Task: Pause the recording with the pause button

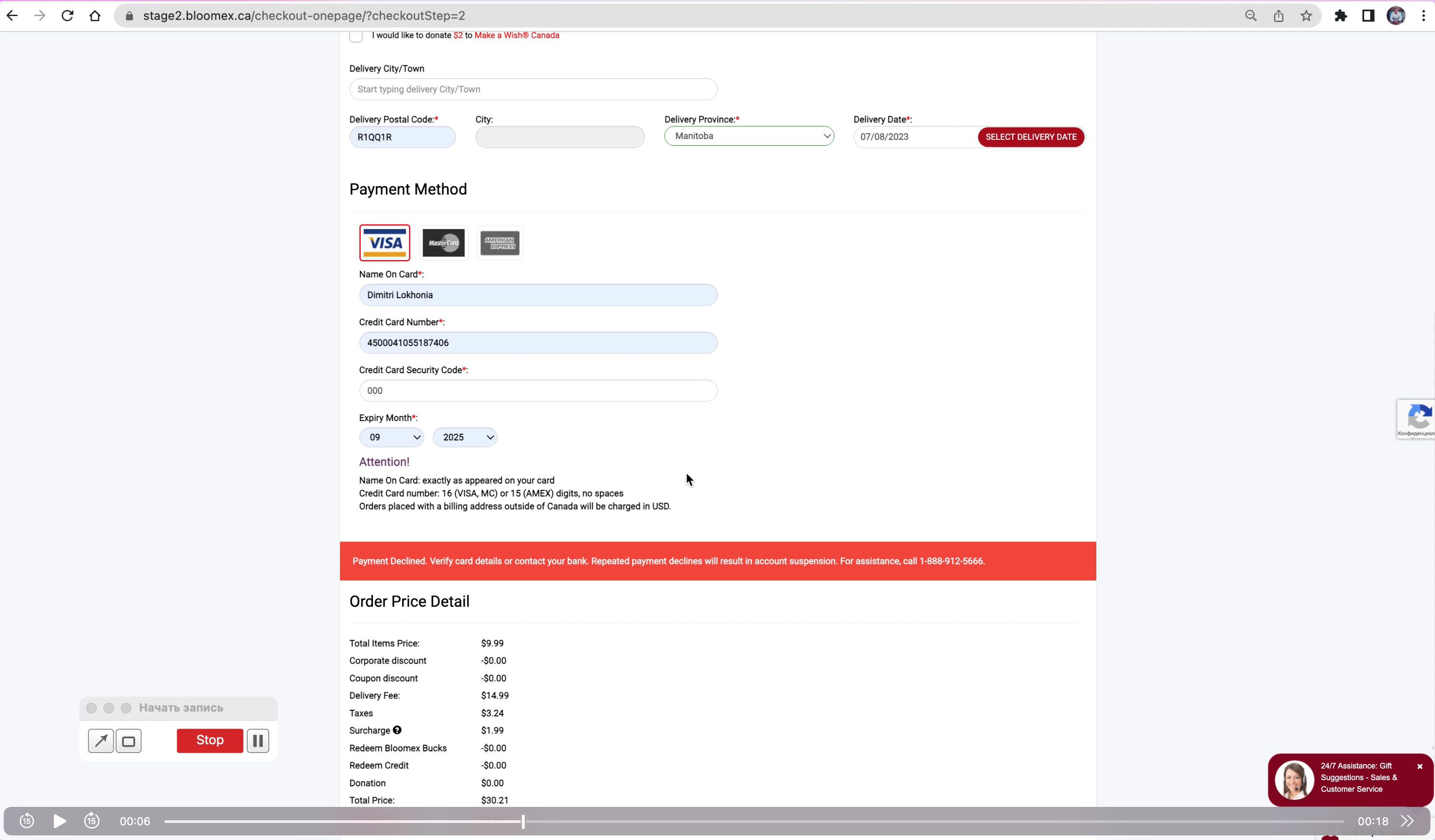Action: tap(258, 741)
